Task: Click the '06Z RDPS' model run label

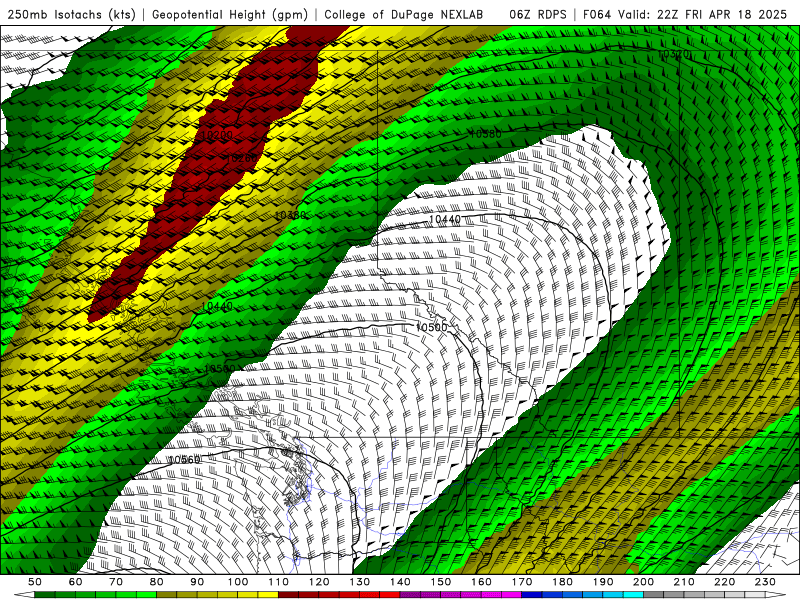Action: click(538, 15)
